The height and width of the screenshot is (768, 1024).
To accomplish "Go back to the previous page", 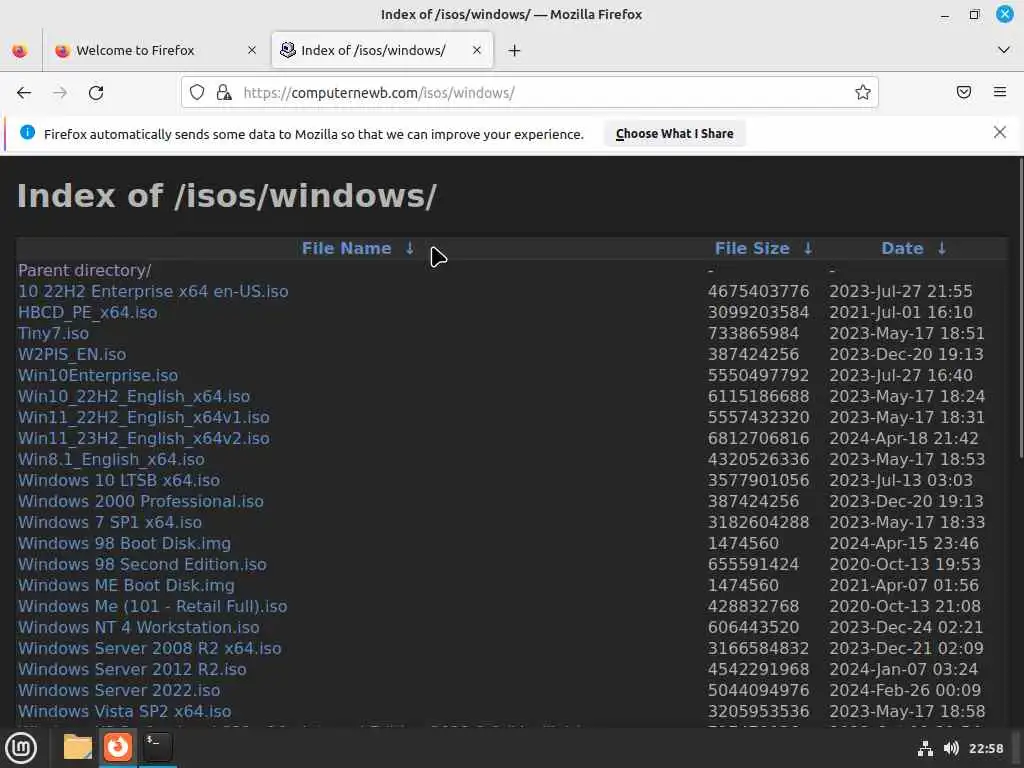I will (x=24, y=93).
